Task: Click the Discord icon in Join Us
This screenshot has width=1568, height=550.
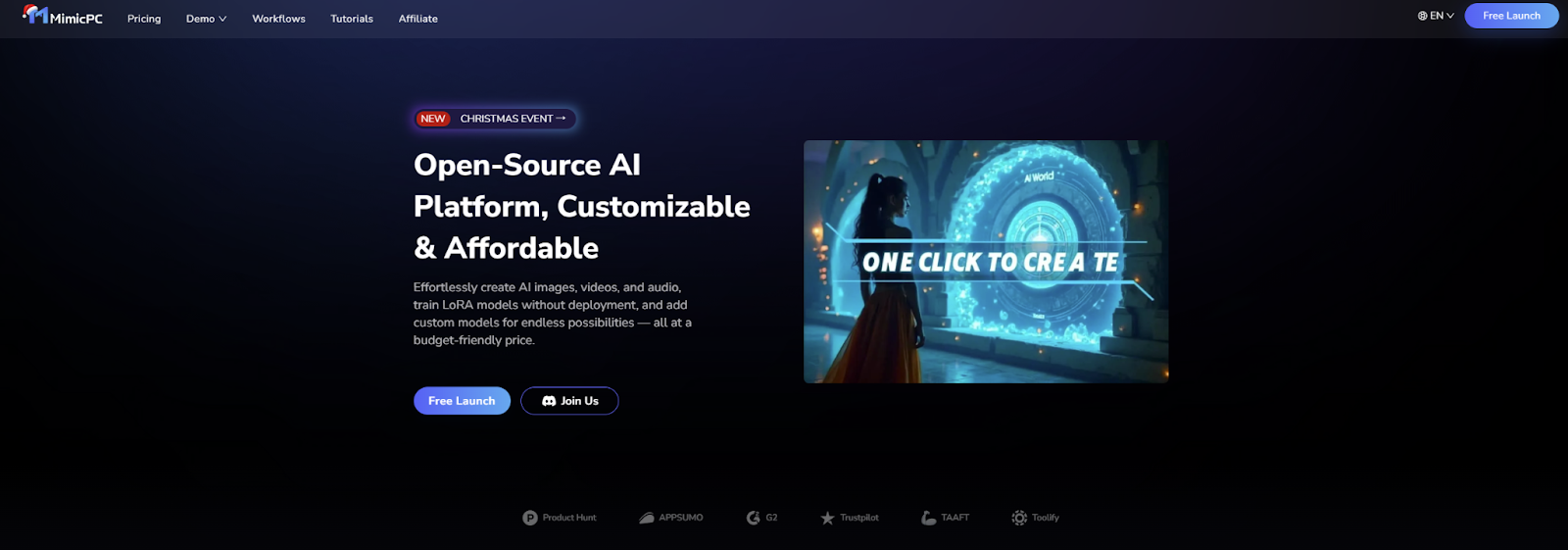Action: [549, 401]
